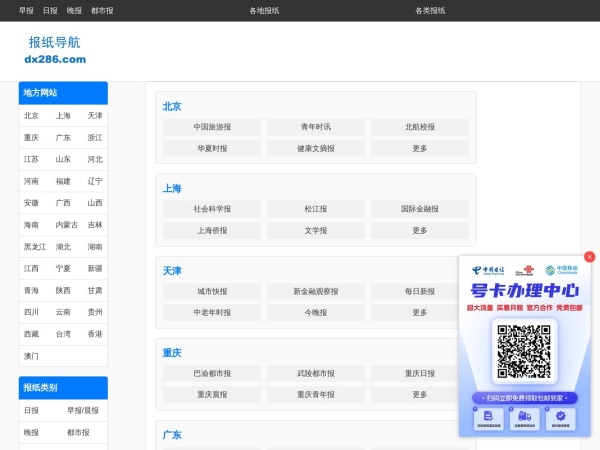Open 北航校报 newspaper
This screenshot has height=450, width=600.
click(419, 127)
